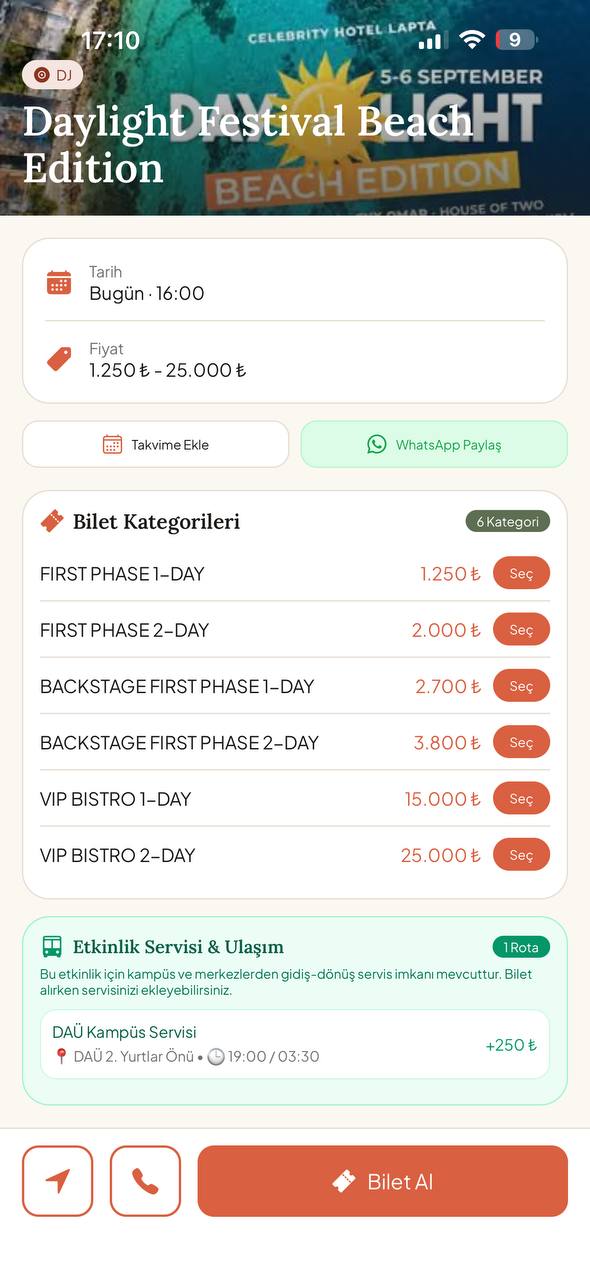The height and width of the screenshot is (1280, 590).
Task: Click the price tag icon beside Fiyat
Action: pyautogui.click(x=59, y=359)
